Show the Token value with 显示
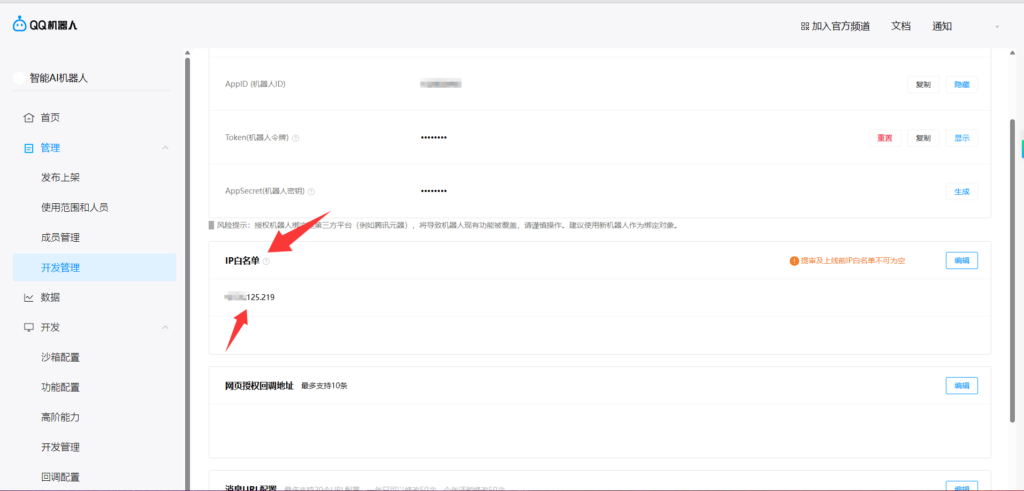Screen dimensions: 1024x491 point(961,138)
